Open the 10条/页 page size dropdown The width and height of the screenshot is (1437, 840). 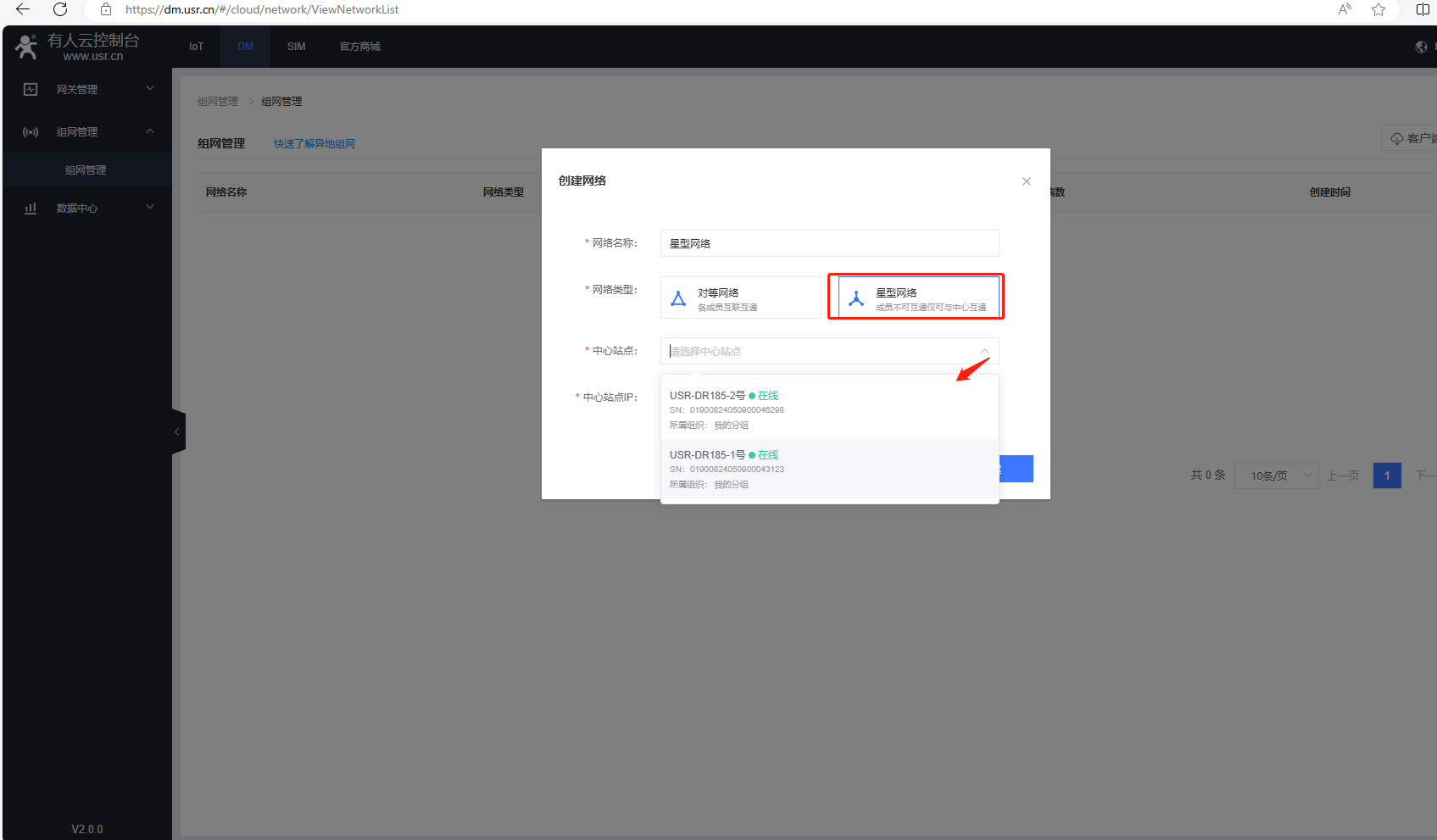(x=1276, y=476)
